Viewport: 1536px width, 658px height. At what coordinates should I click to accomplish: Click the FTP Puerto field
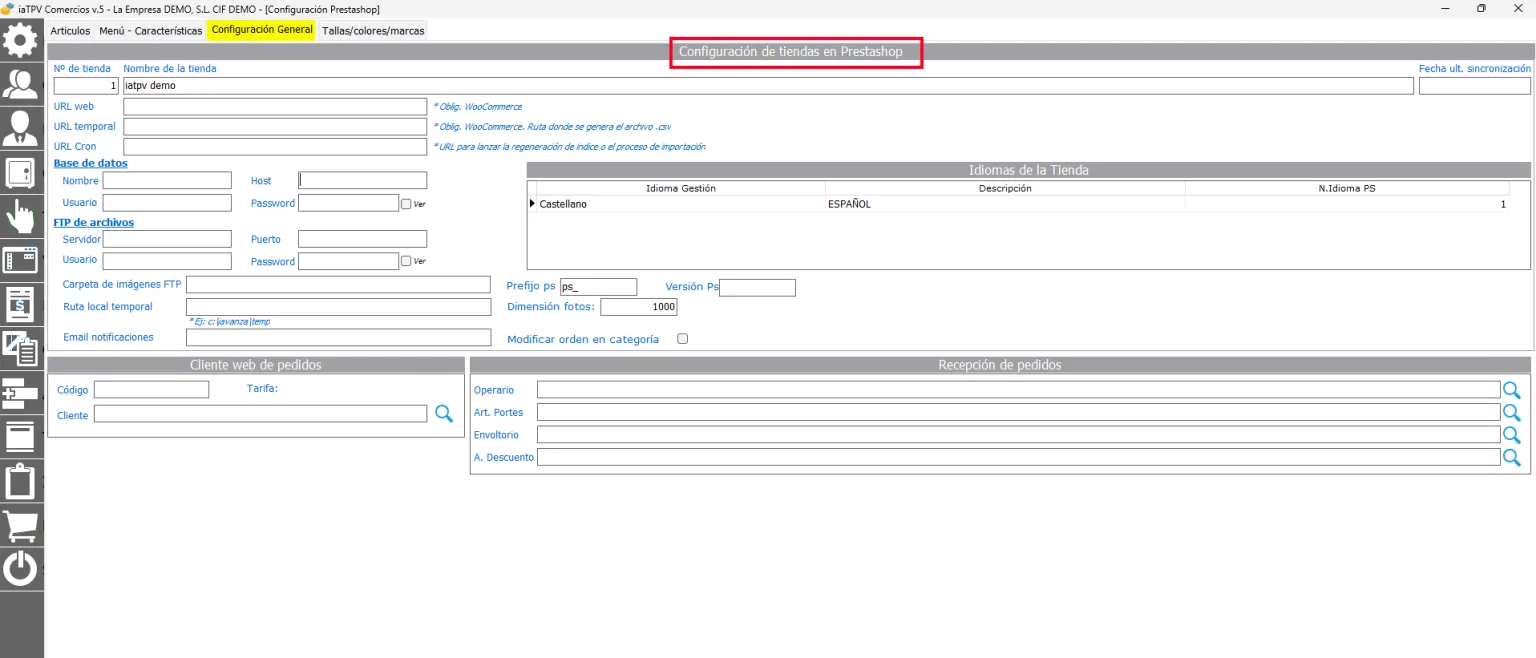point(363,239)
